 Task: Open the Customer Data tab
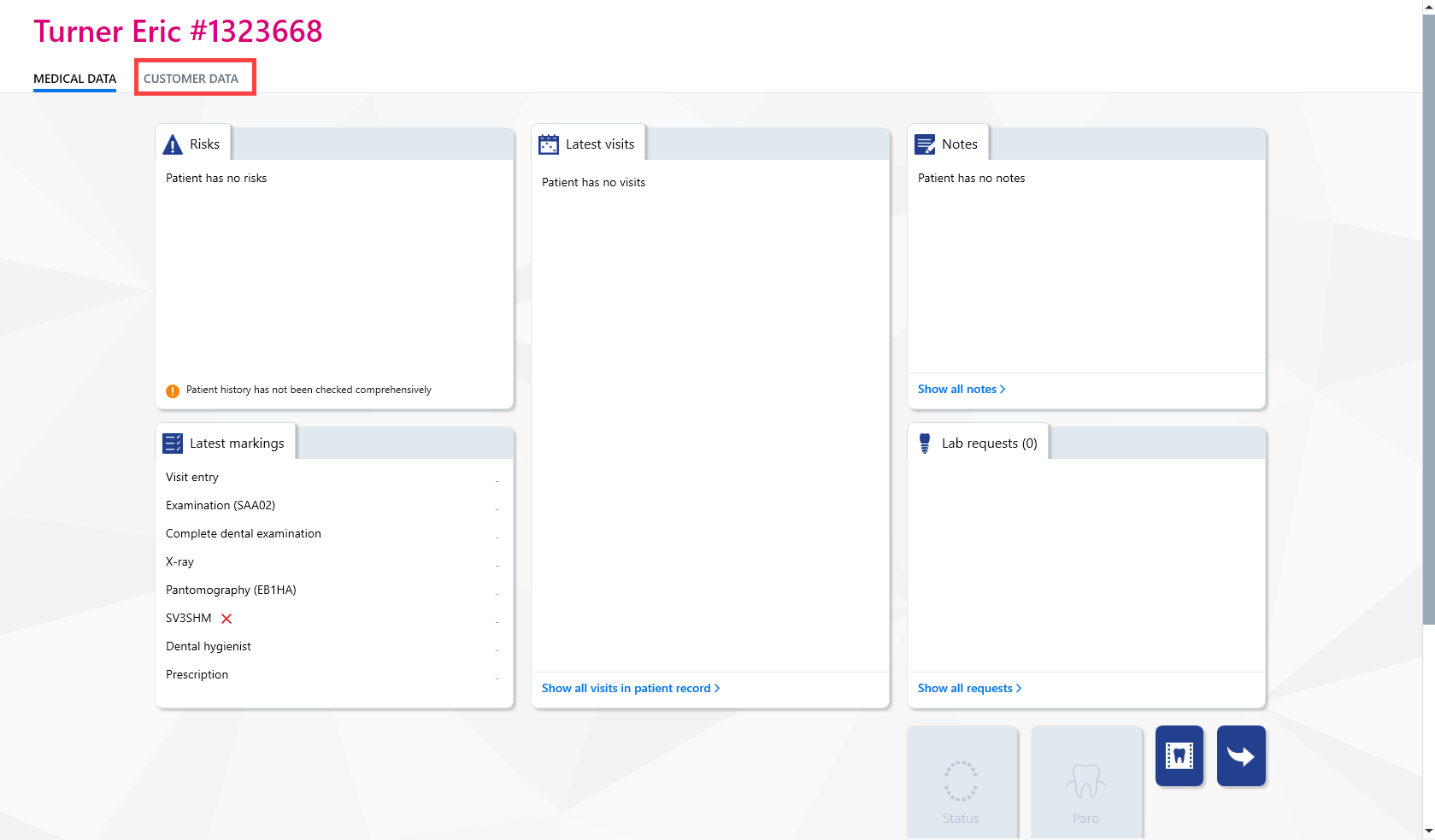[191, 78]
